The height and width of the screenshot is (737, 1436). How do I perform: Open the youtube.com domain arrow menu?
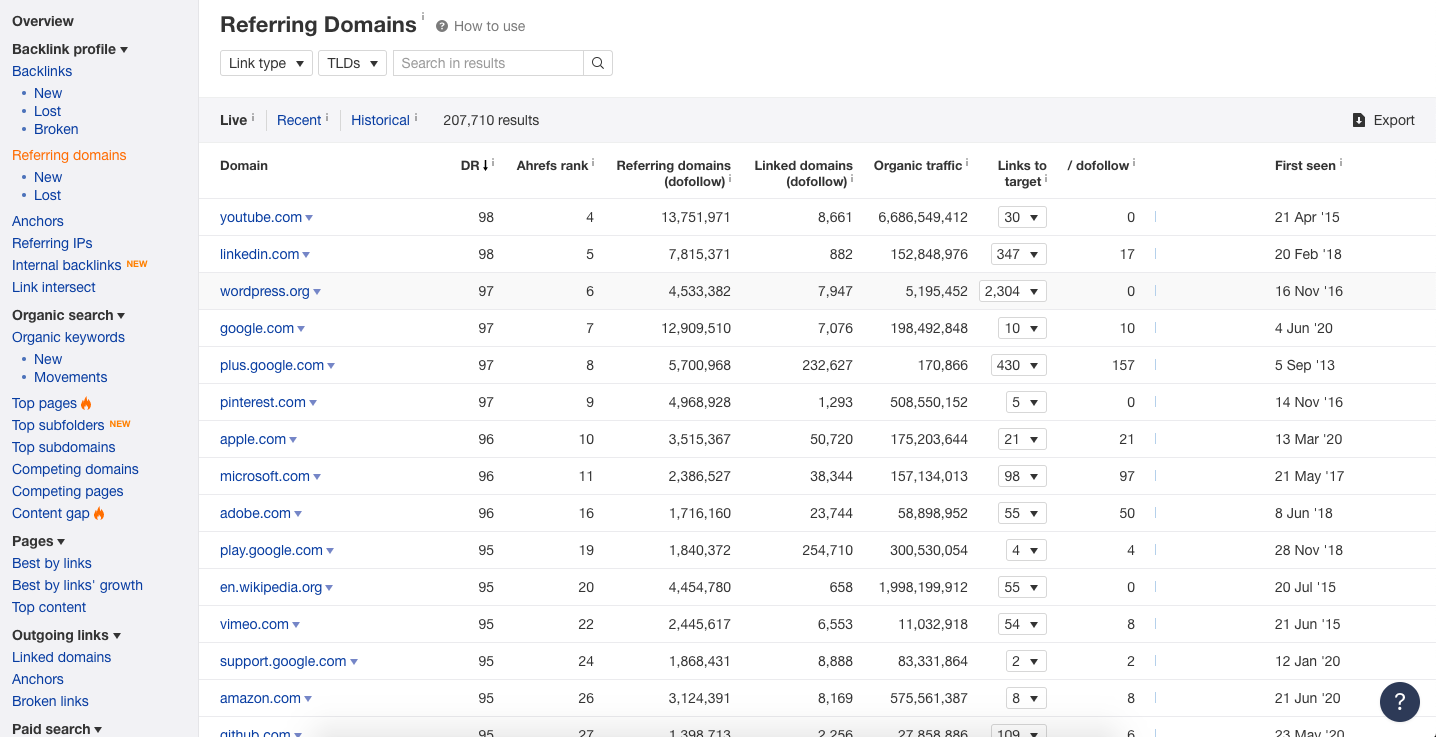coord(309,218)
